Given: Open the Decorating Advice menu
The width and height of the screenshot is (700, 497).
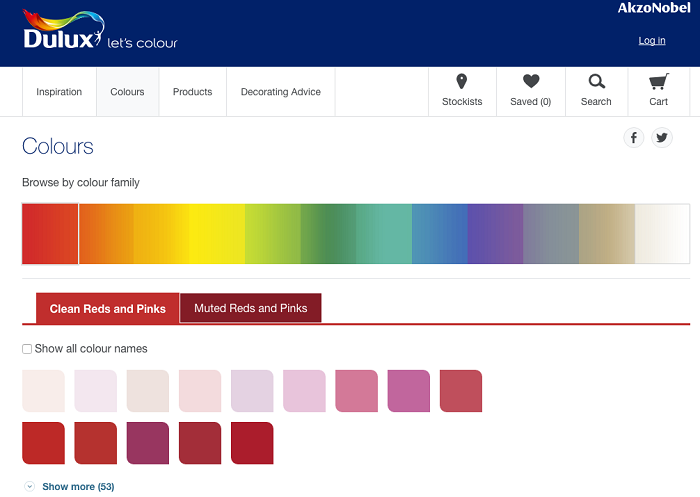Looking at the screenshot, I should point(281,92).
